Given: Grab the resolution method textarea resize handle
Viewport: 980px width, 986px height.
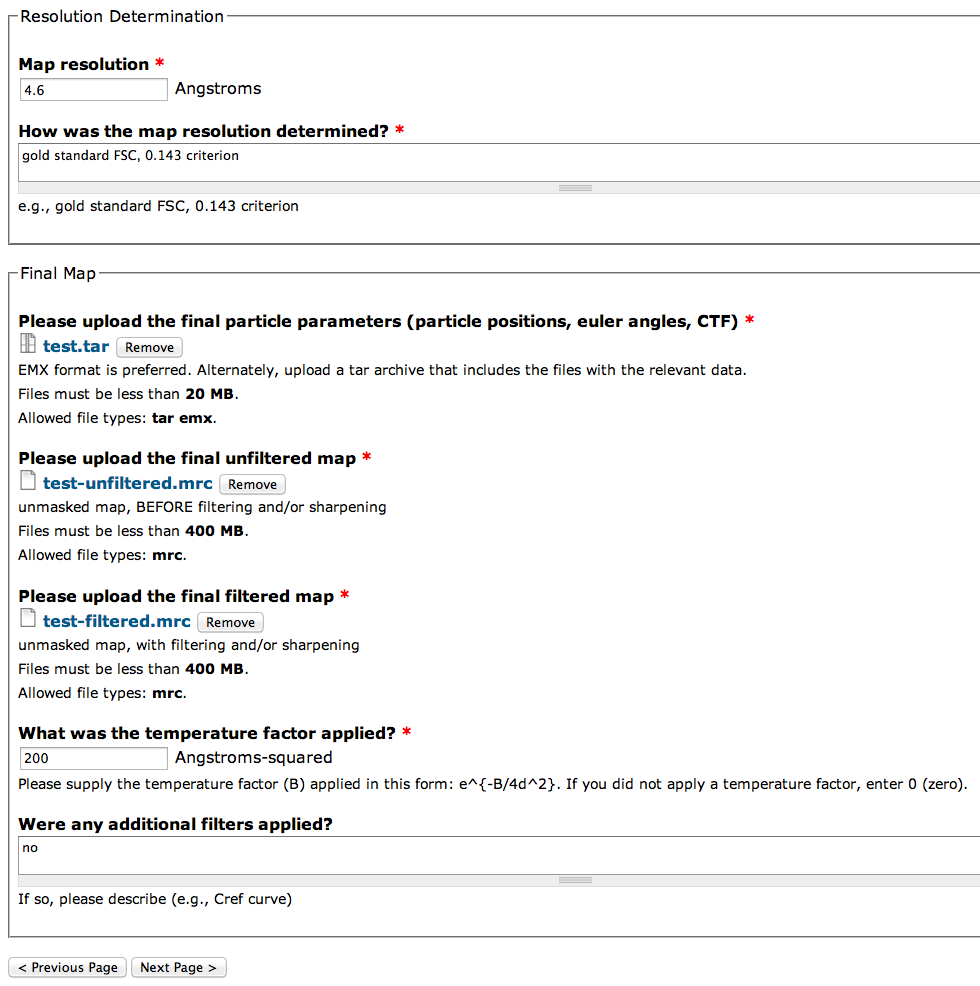Looking at the screenshot, I should tap(575, 188).
